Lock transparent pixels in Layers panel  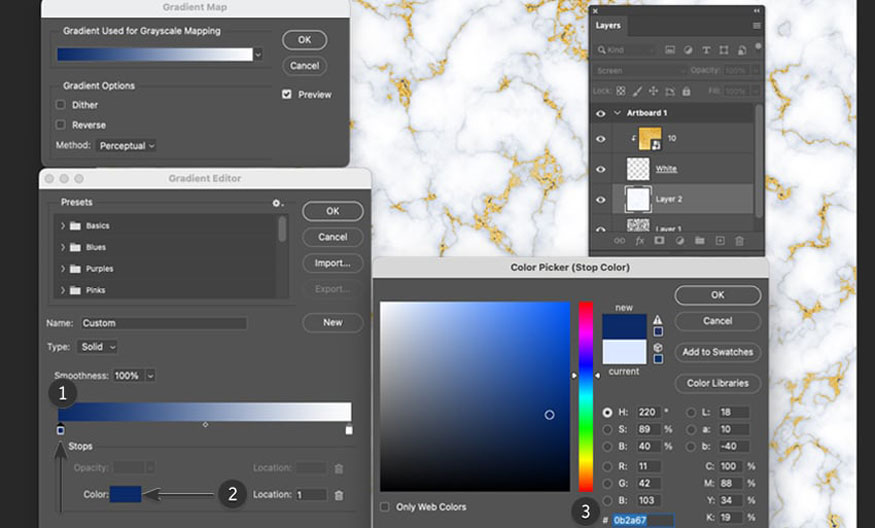(x=621, y=91)
